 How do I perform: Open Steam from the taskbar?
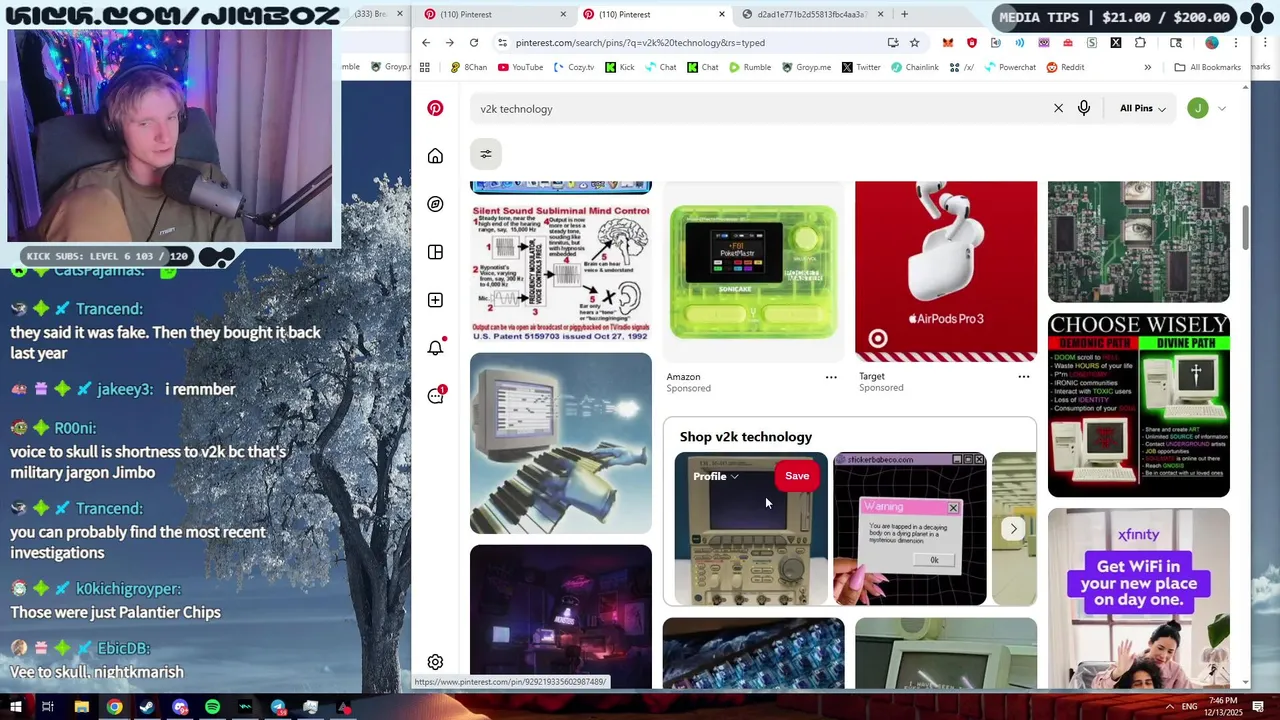point(147,707)
